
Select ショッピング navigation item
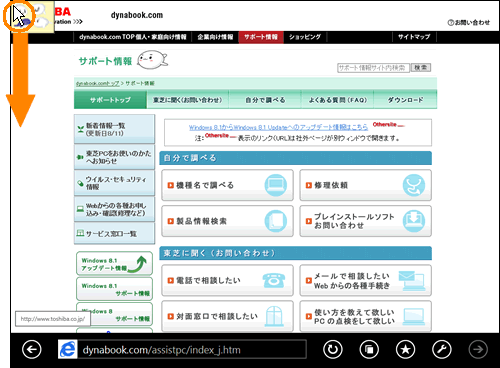(x=305, y=37)
